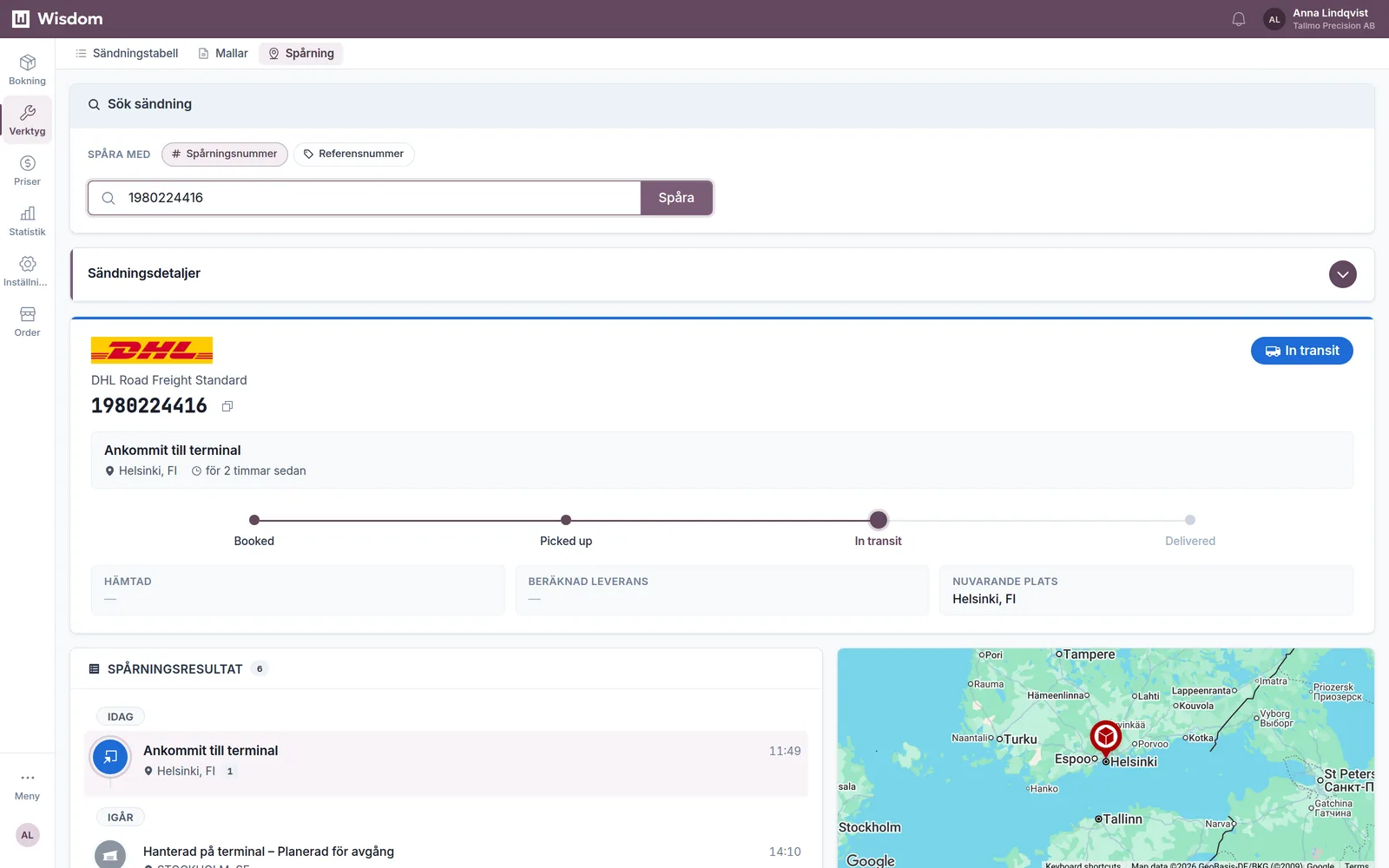Click the AL avatar in sidebar bottom

pos(27,835)
